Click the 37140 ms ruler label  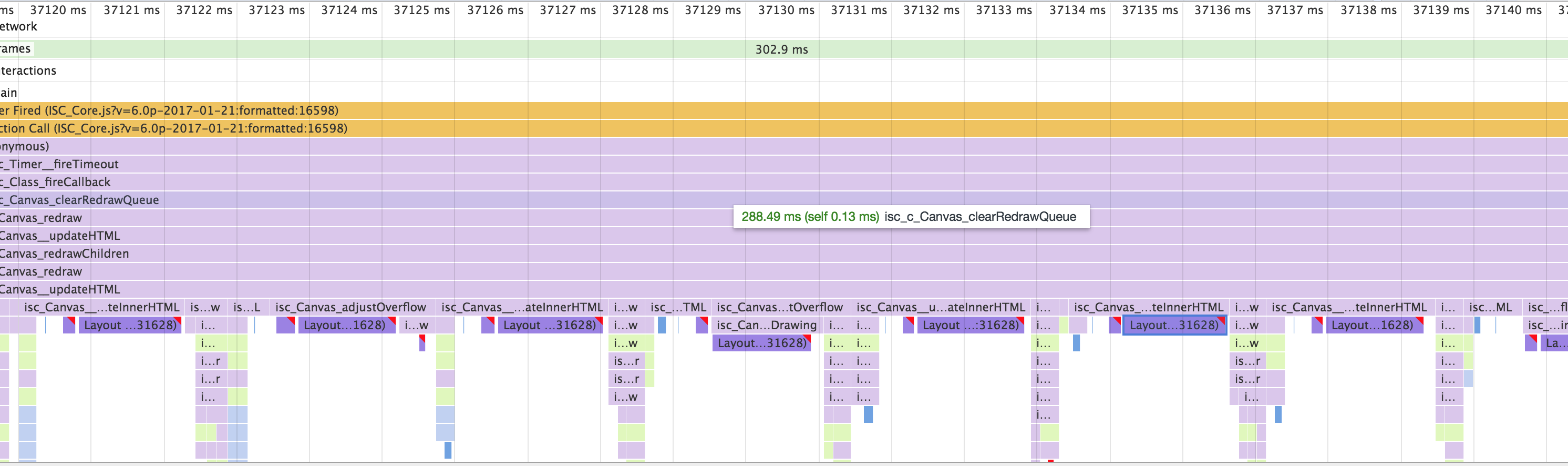(1513, 11)
